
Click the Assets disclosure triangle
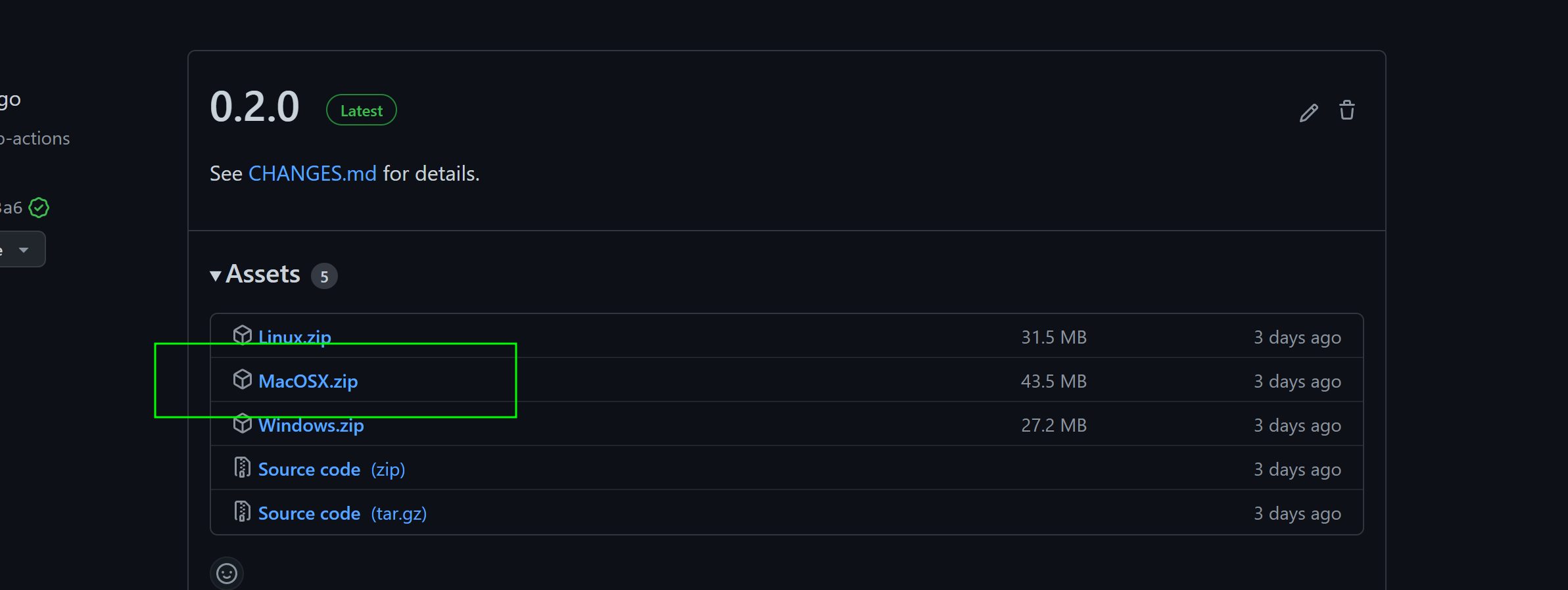coord(216,275)
